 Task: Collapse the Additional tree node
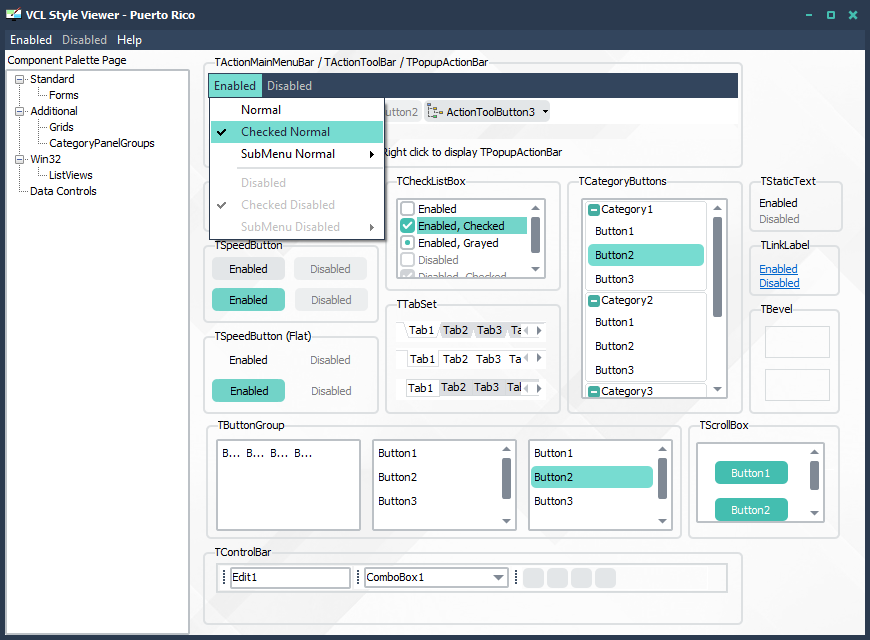coord(20,112)
